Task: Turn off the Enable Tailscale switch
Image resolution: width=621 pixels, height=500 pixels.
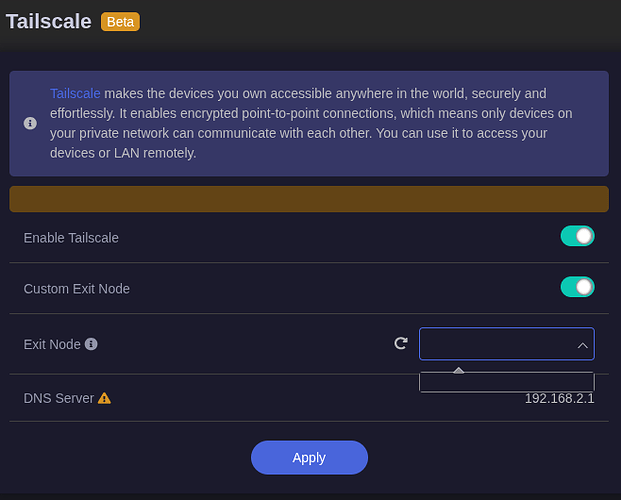Action: click(x=577, y=237)
